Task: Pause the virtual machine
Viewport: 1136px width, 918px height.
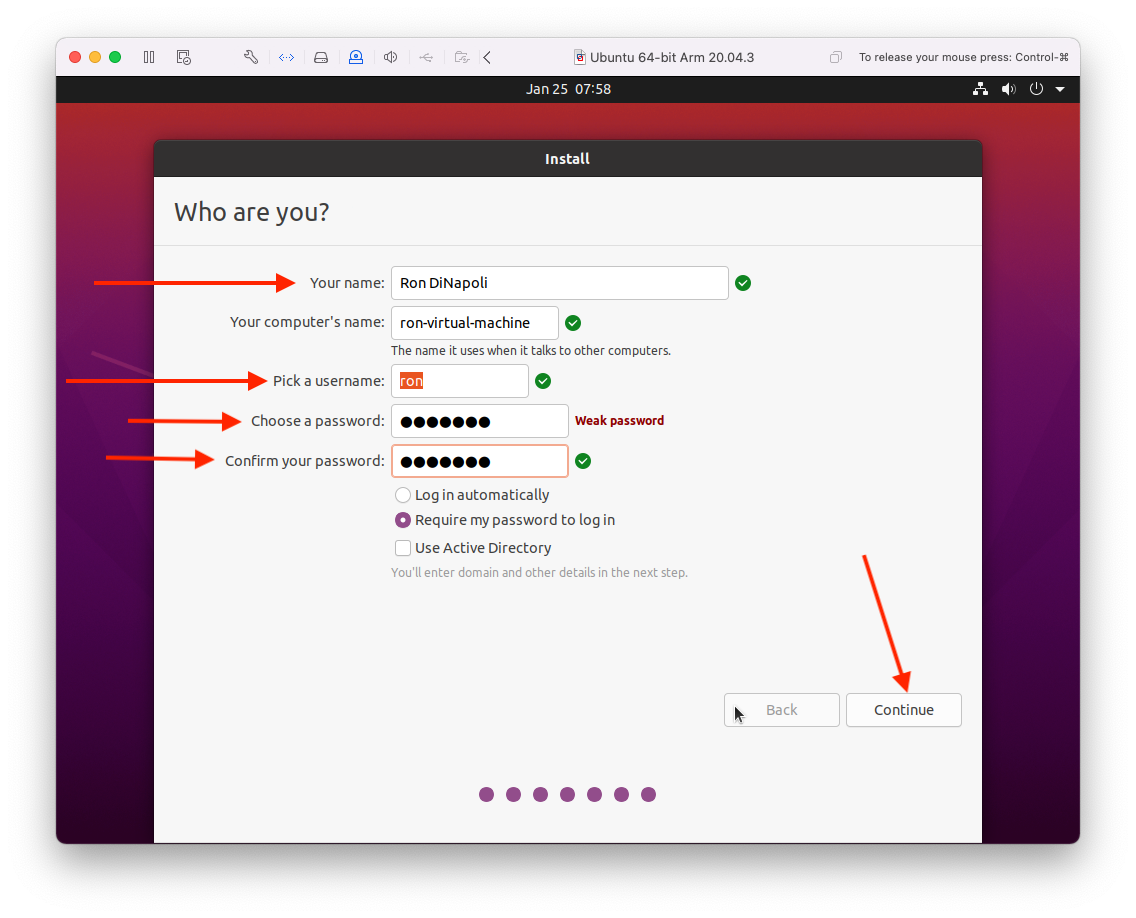Action: (149, 57)
